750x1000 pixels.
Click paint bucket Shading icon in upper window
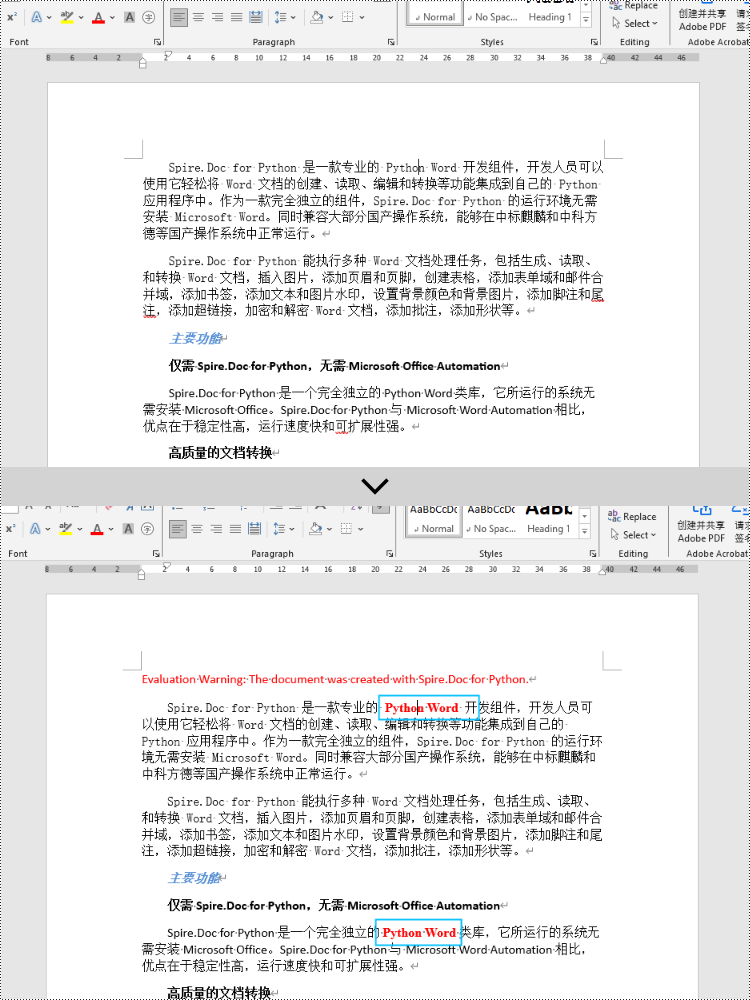click(317, 18)
